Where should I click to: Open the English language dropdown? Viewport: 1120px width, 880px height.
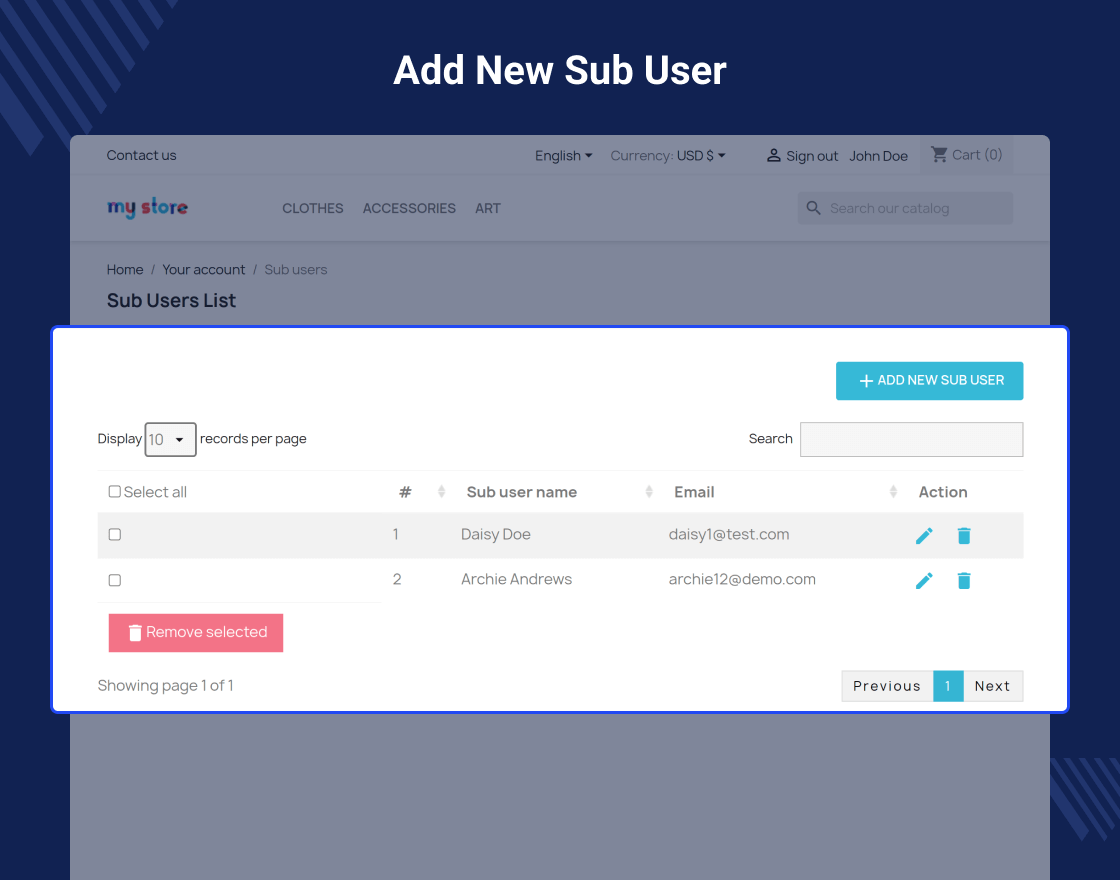point(564,156)
